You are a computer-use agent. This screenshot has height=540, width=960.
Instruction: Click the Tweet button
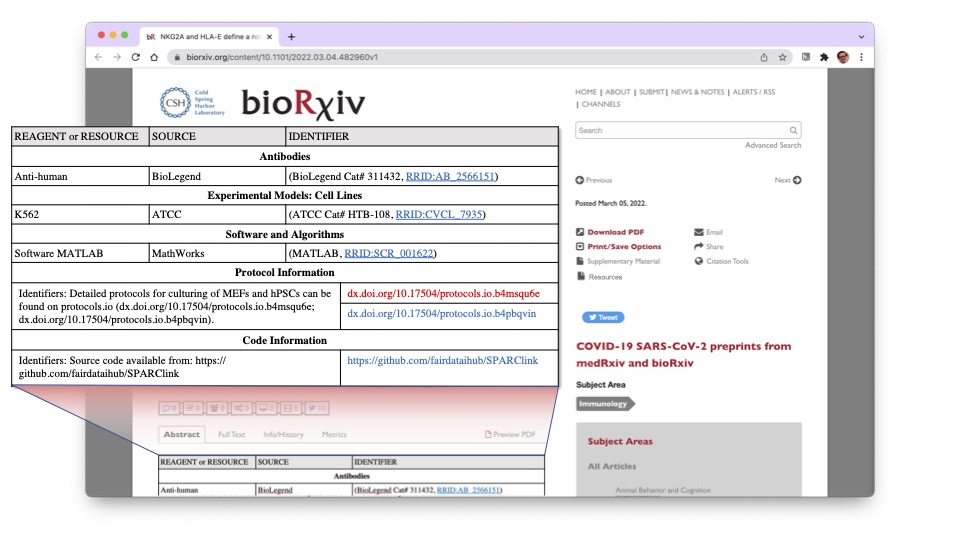(603, 317)
